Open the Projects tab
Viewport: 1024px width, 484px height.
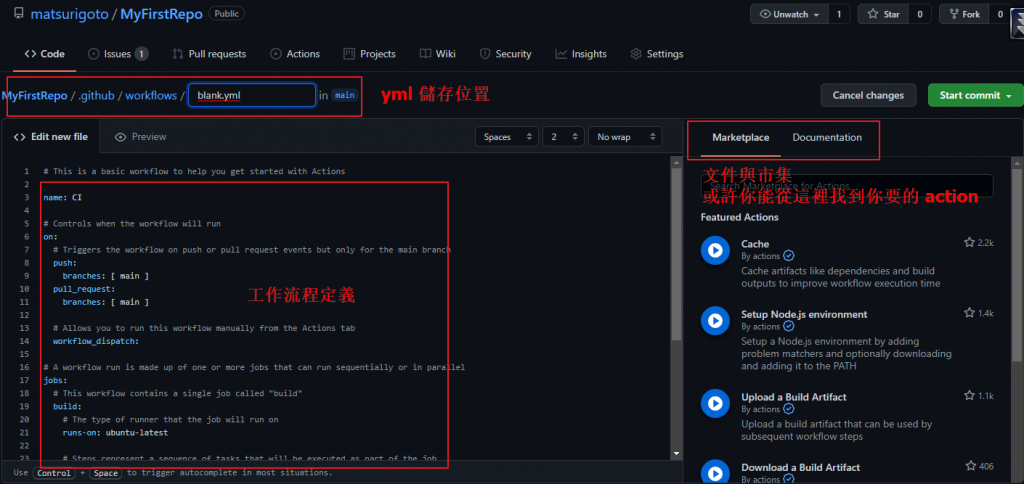(370, 54)
